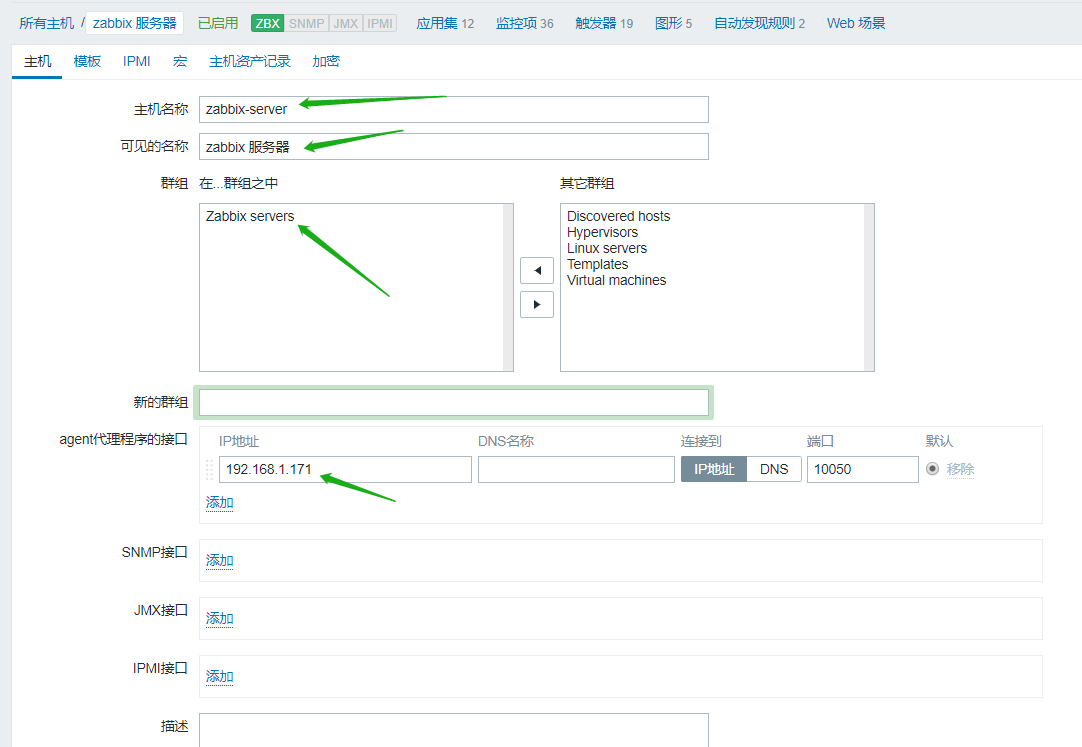Click the IPMI availability badge

[380, 23]
